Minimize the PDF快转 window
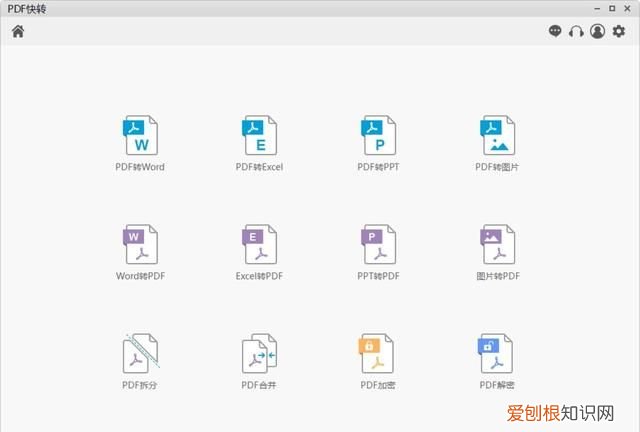This screenshot has height=432, width=640. click(x=597, y=8)
